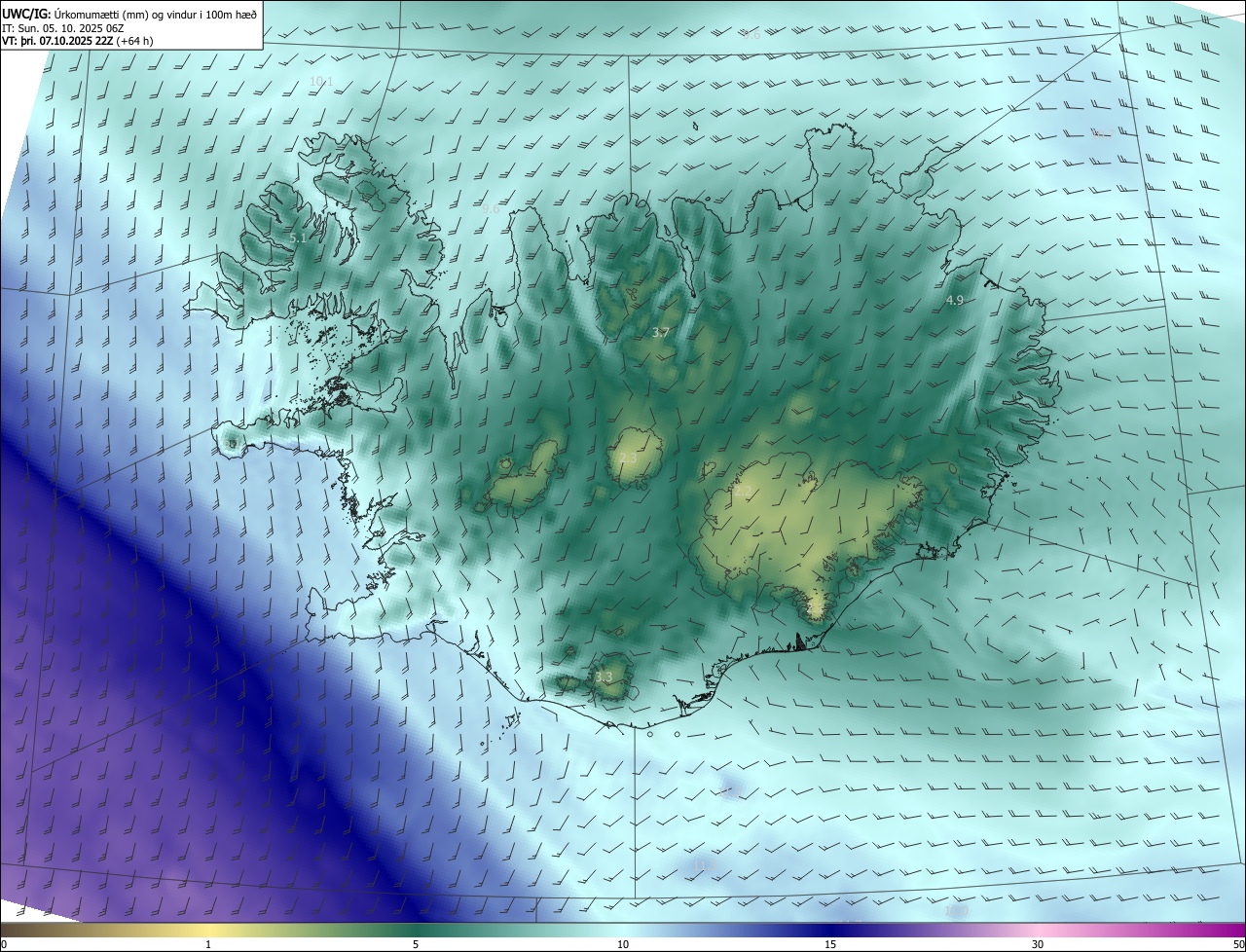1246x952 pixels.
Task: Click the '3.7' value in north Iceland
Action: pos(661,333)
